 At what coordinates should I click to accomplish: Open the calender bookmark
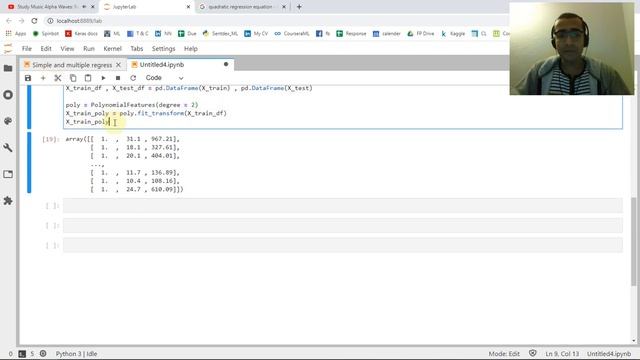pos(387,33)
